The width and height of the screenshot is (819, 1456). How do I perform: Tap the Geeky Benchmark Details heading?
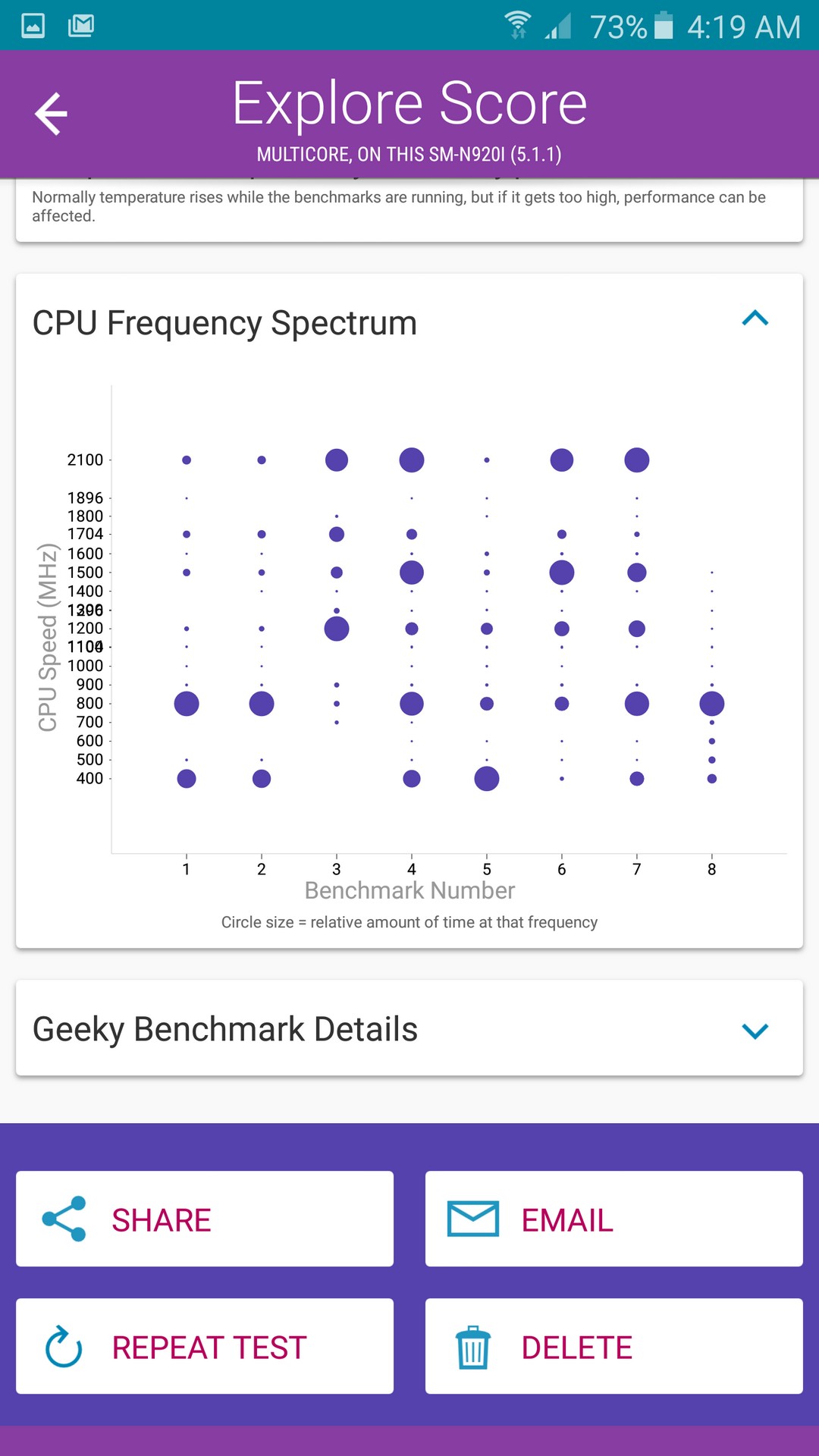pyautogui.click(x=225, y=1029)
